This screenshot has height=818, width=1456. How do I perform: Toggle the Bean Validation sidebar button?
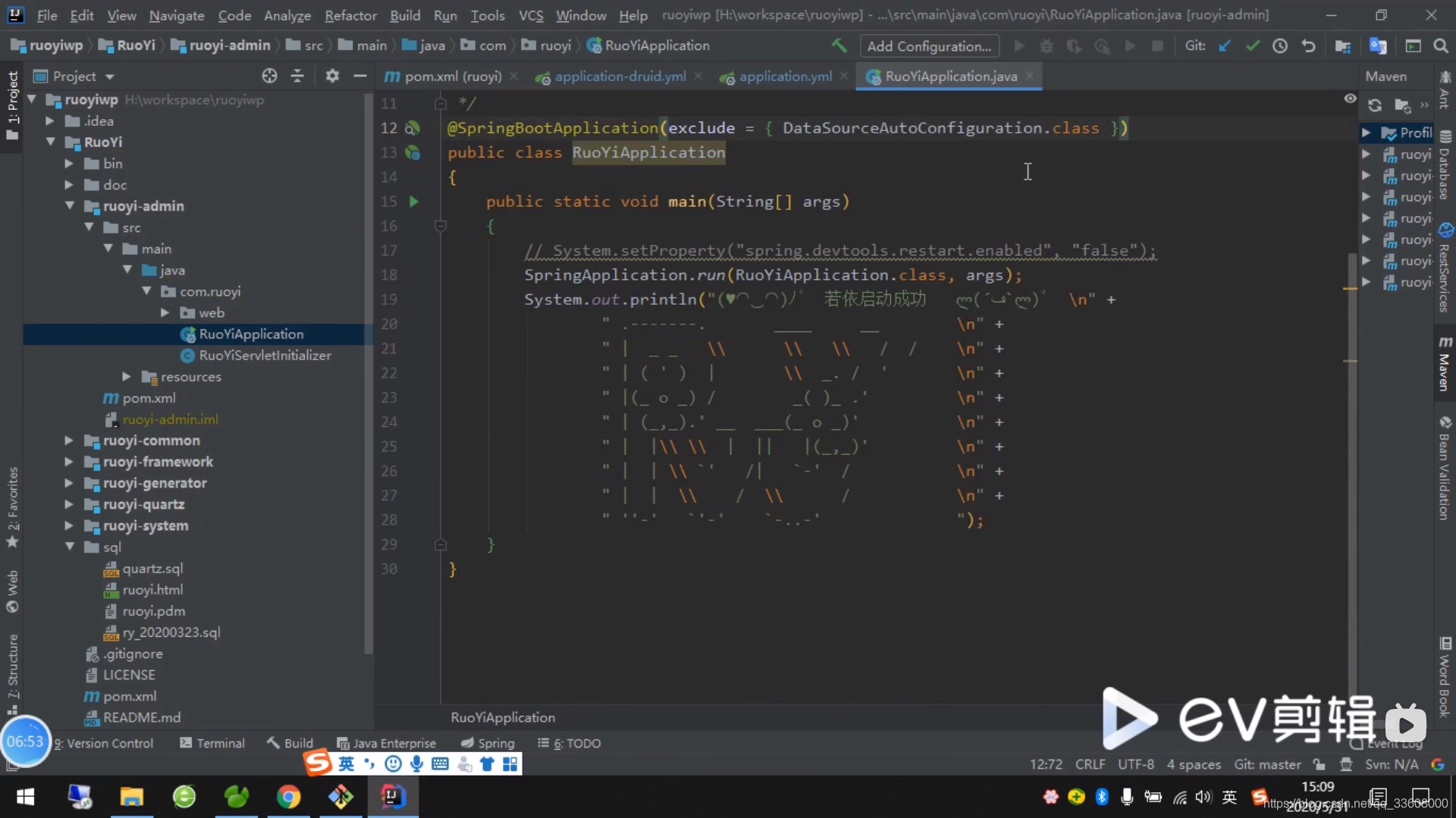click(x=1445, y=469)
